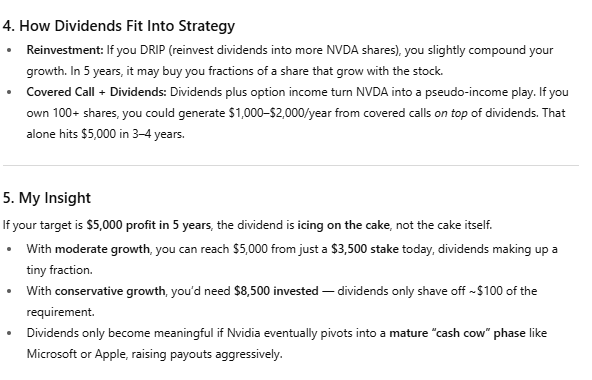Click the horizontal divider line between sections
Image resolution: width=592 pixels, height=380 pixels.
(291, 165)
